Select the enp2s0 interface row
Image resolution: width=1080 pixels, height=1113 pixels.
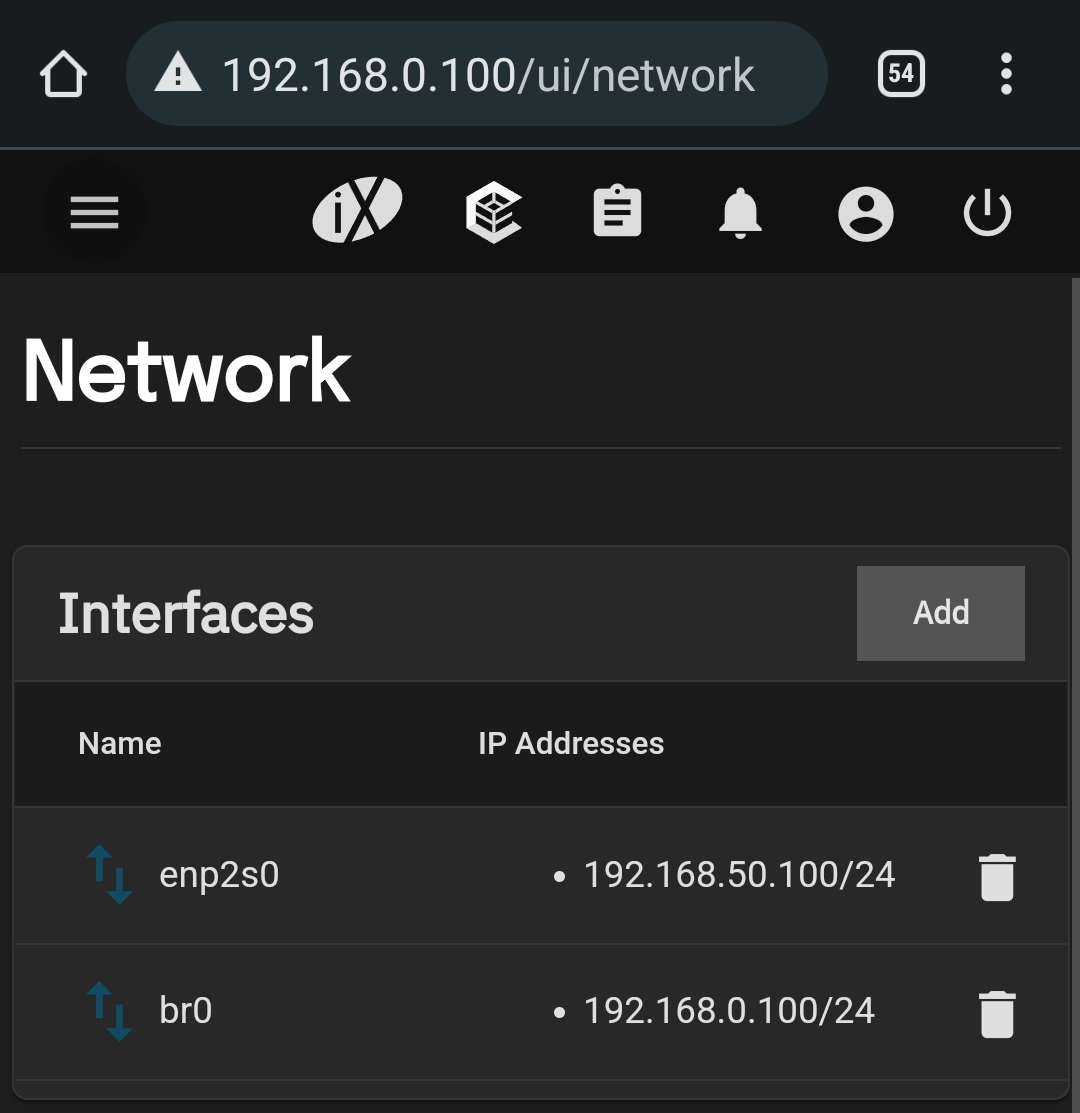[x=541, y=875]
